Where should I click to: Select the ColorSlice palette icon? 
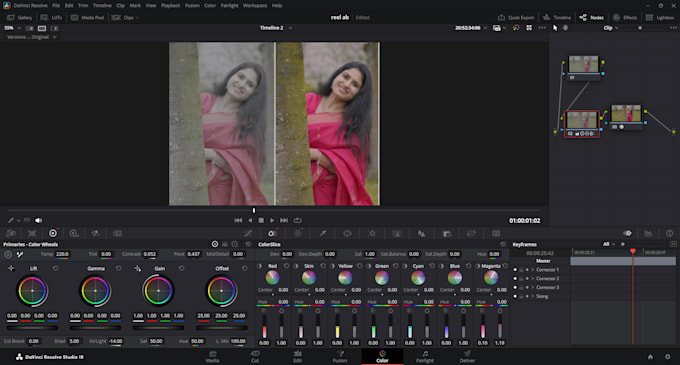(x=272, y=233)
